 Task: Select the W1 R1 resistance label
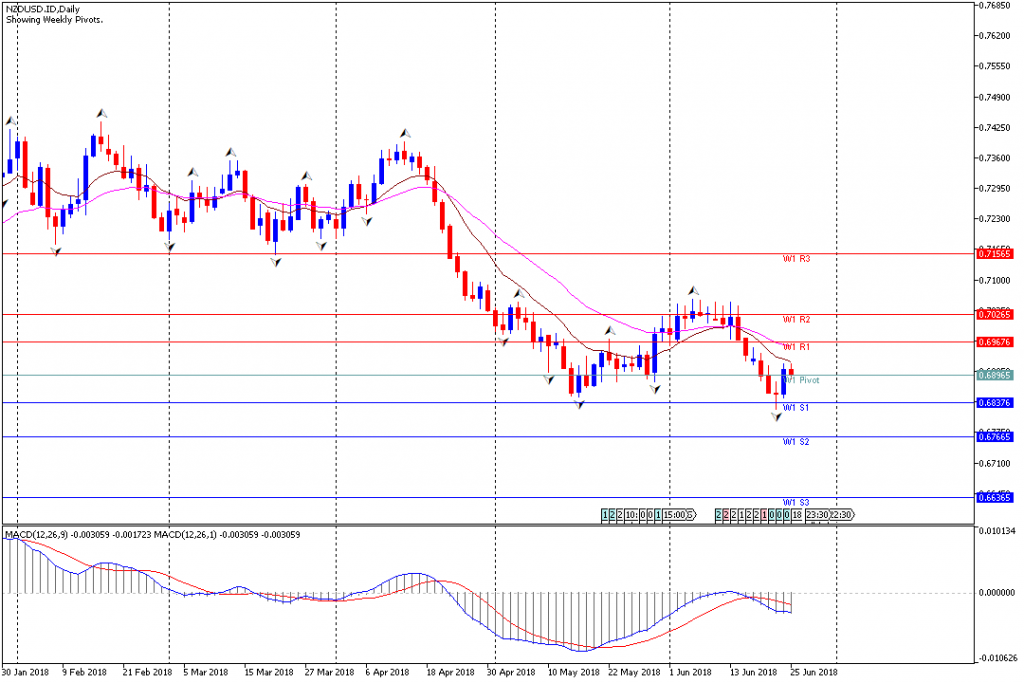pos(796,347)
